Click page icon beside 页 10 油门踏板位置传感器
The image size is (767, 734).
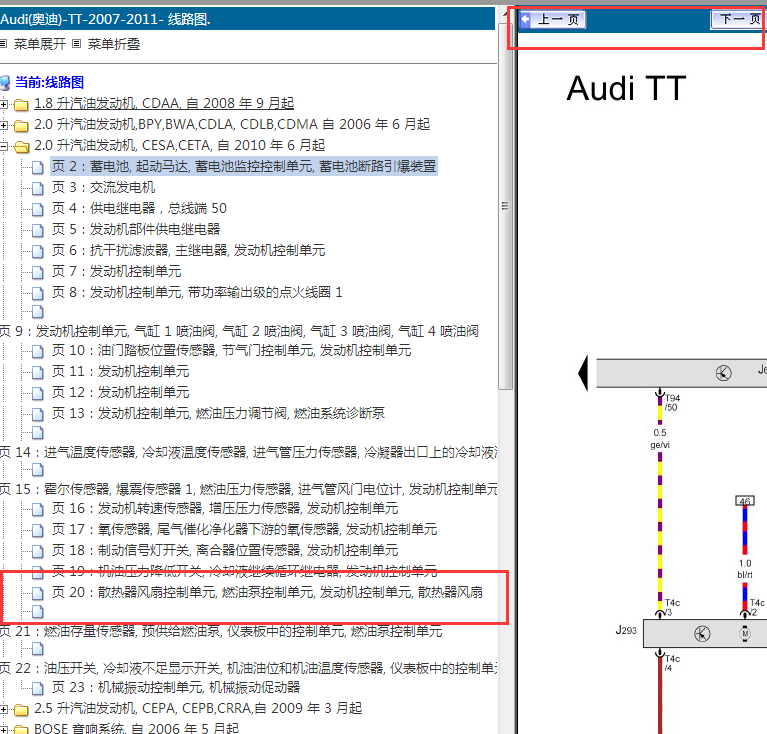click(38, 351)
